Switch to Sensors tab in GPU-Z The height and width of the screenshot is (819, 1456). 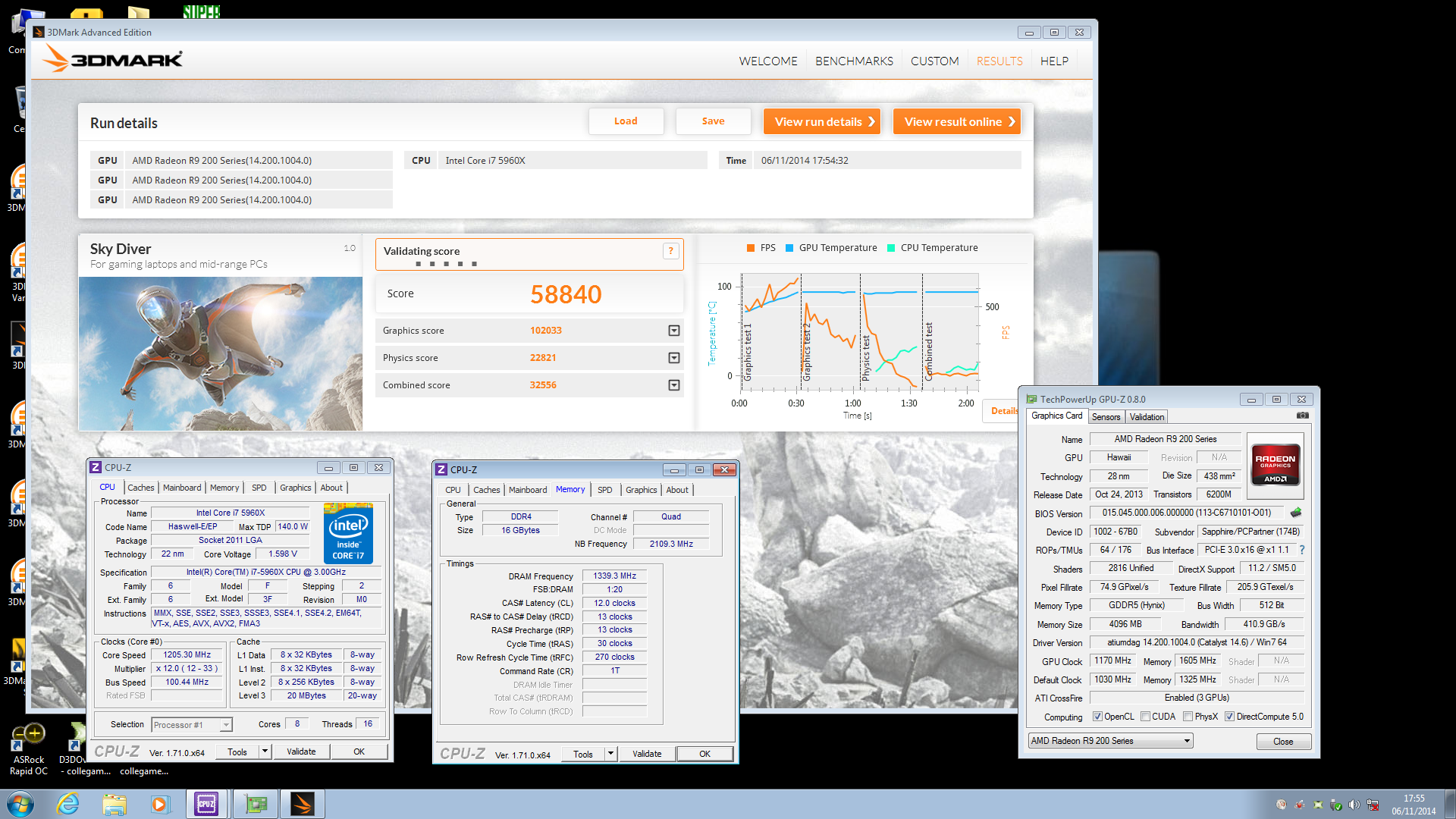[x=1106, y=417]
